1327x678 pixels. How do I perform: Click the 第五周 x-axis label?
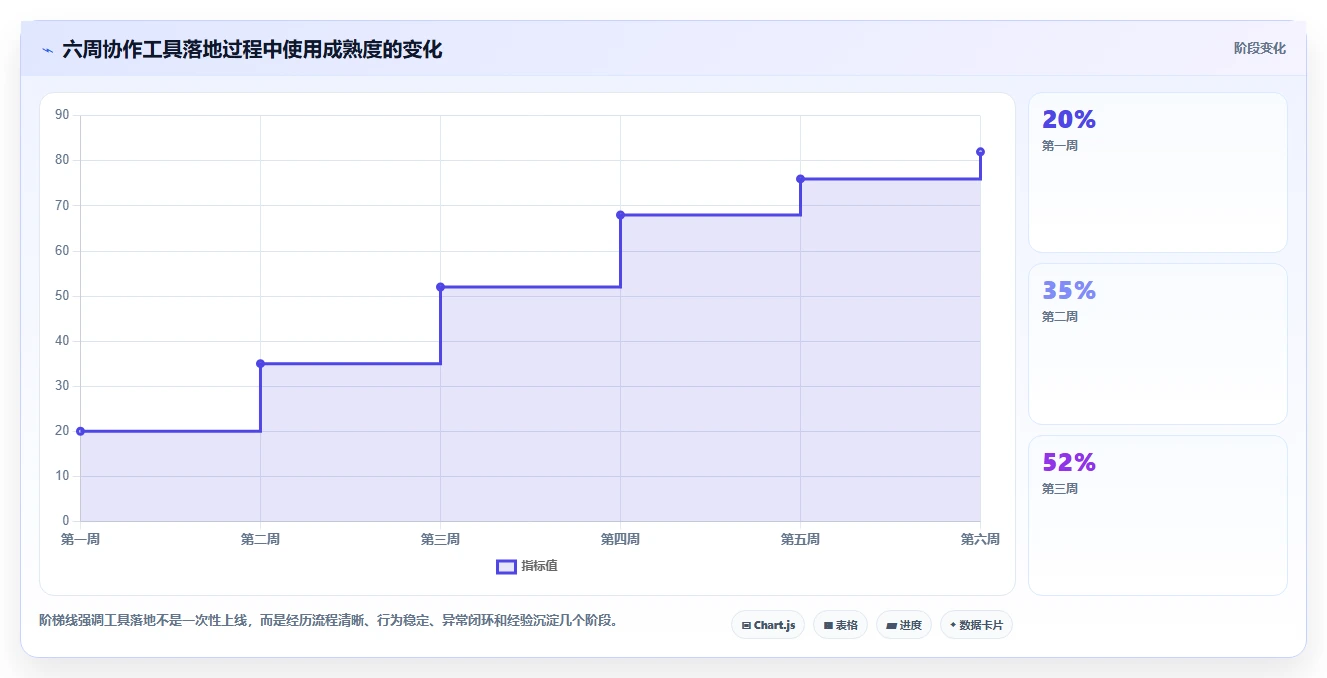(800, 539)
